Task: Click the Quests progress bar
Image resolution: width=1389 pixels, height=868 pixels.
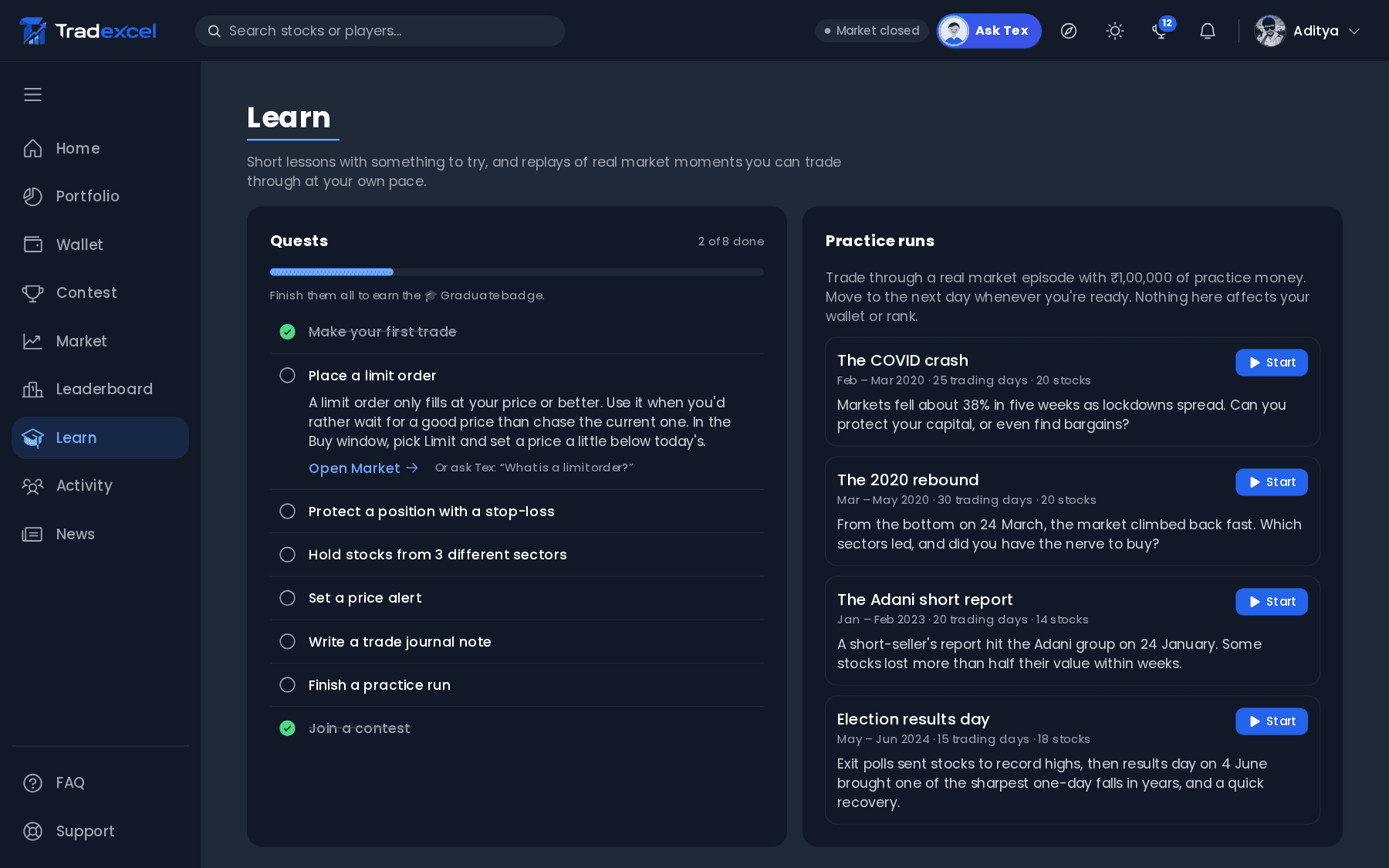Action: [517, 272]
